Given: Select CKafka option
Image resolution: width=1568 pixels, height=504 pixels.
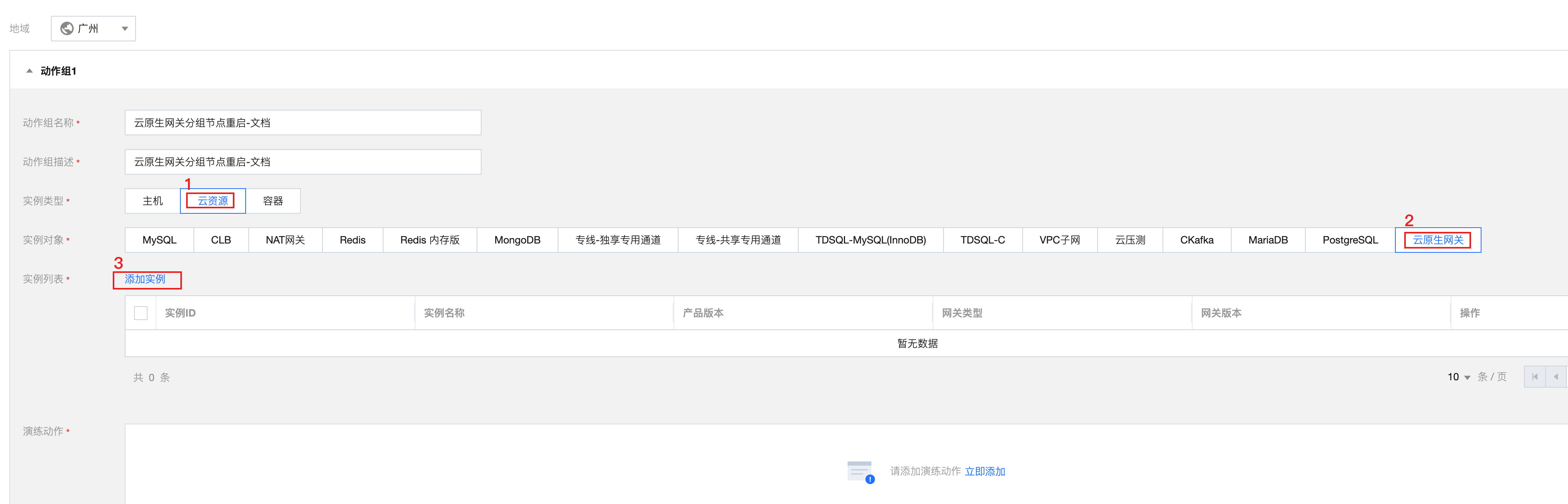Looking at the screenshot, I should [x=1197, y=240].
